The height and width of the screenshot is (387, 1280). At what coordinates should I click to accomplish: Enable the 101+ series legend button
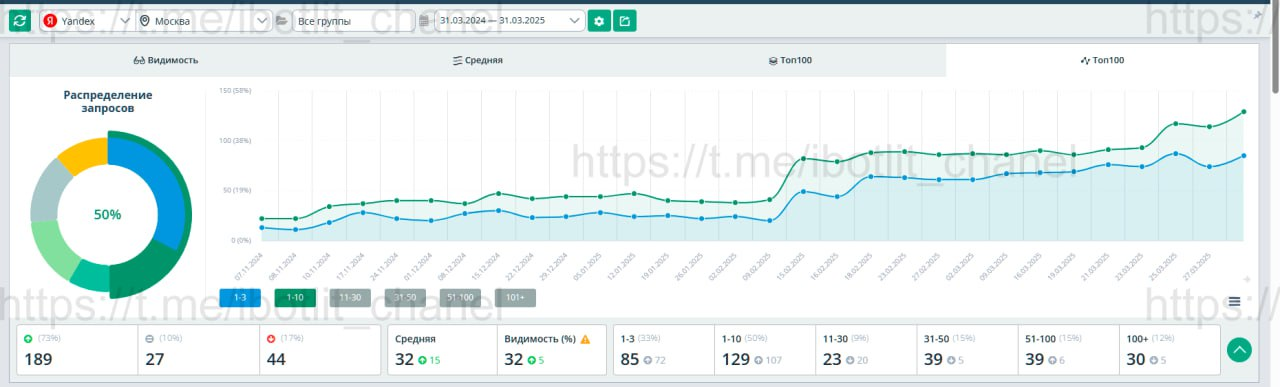coord(515,297)
